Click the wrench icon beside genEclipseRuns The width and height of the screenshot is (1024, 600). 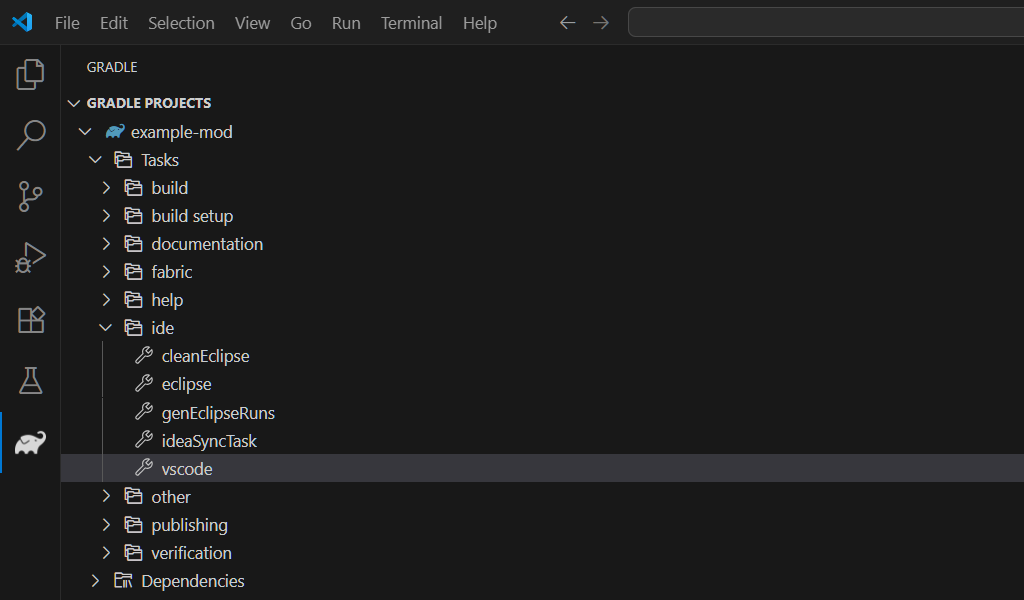[x=144, y=412]
